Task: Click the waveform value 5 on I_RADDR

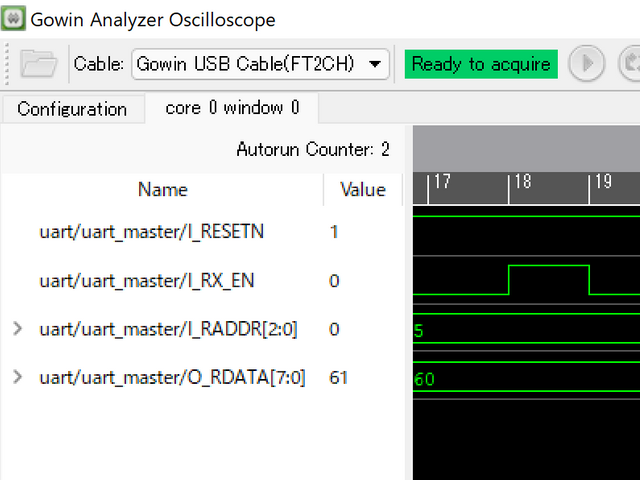Action: tap(418, 331)
